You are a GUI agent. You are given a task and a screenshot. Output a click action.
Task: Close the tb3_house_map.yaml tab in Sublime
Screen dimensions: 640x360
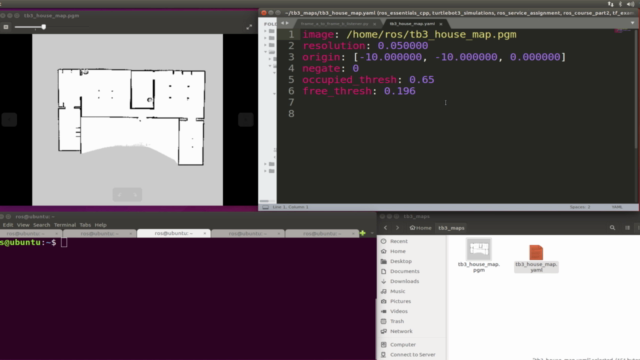click(441, 24)
